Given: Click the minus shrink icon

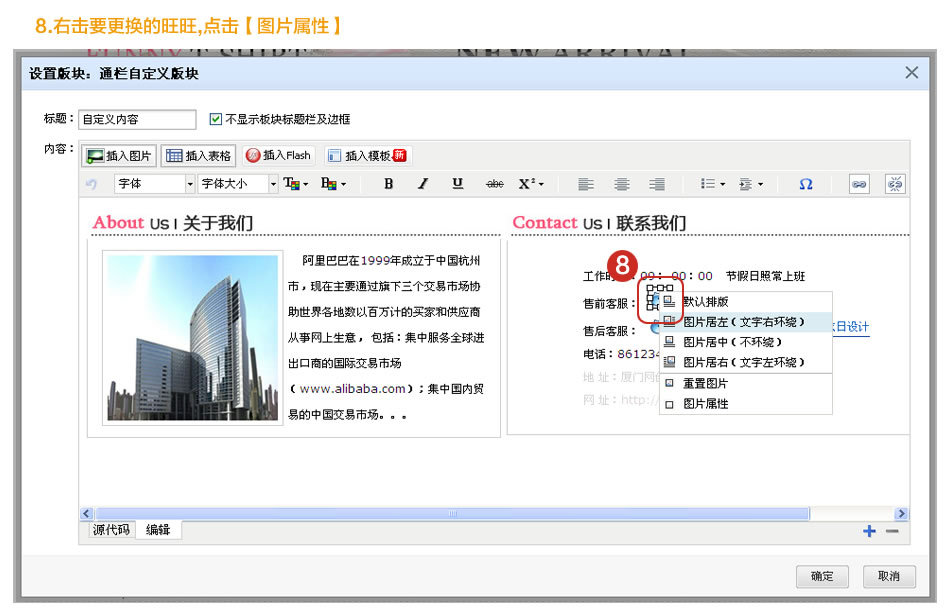Looking at the screenshot, I should (892, 531).
